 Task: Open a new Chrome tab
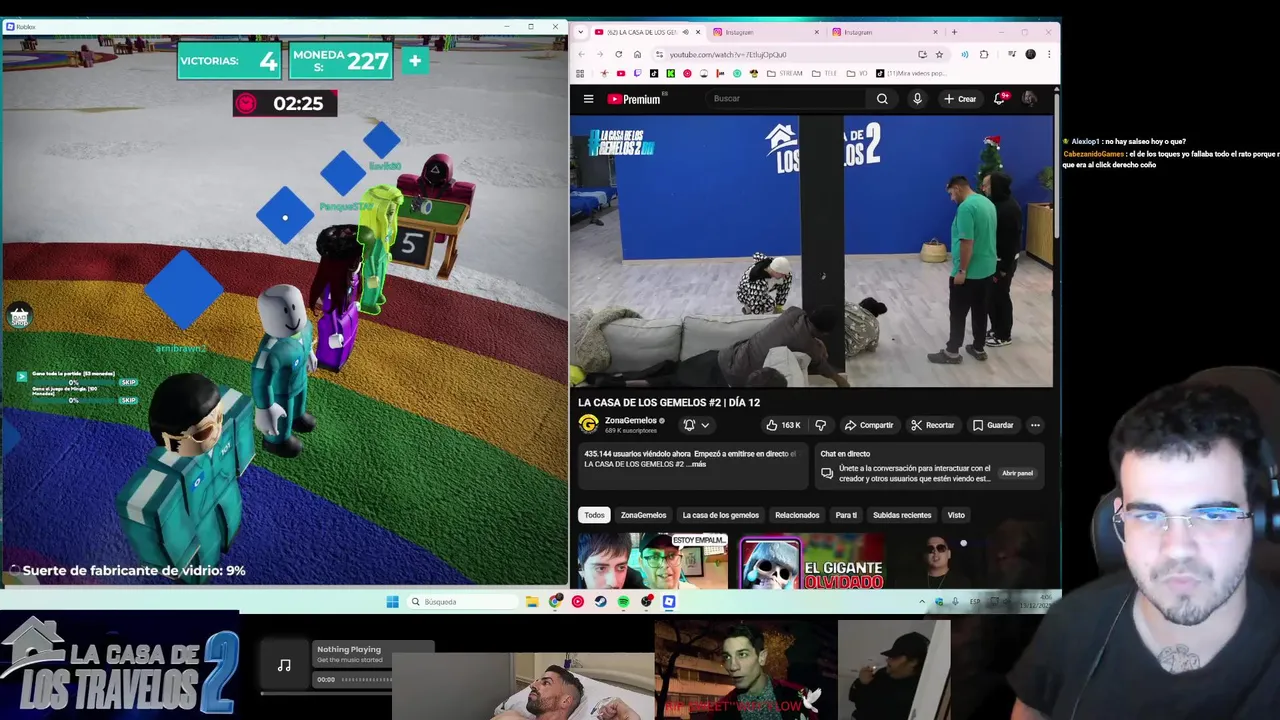click(x=954, y=32)
